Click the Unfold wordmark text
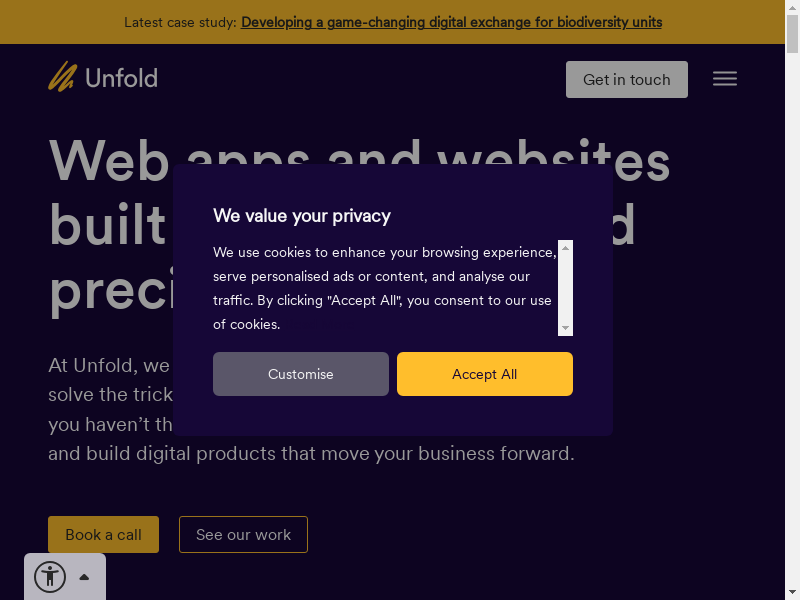 point(122,78)
